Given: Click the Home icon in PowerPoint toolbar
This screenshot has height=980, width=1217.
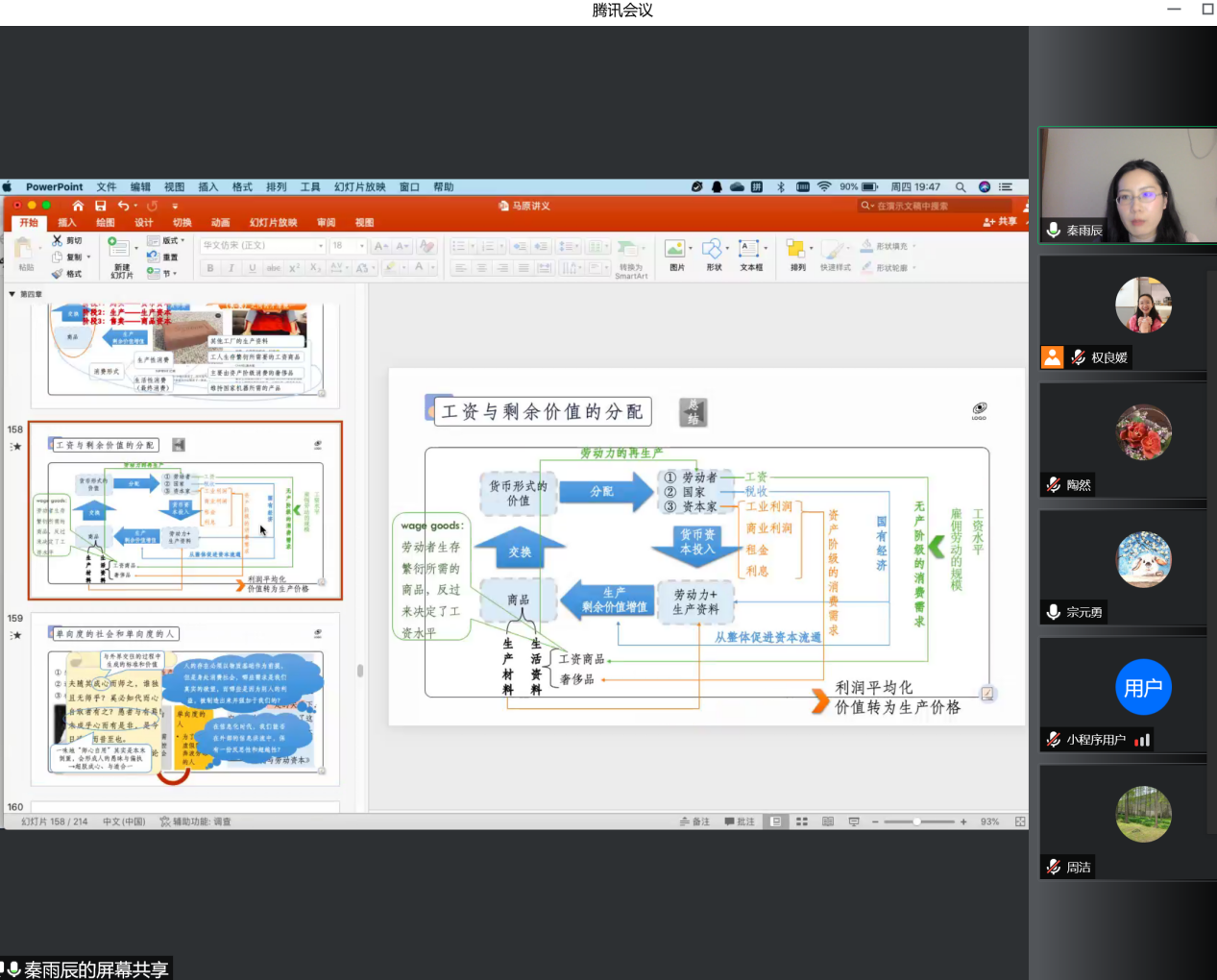Looking at the screenshot, I should pos(78,206).
